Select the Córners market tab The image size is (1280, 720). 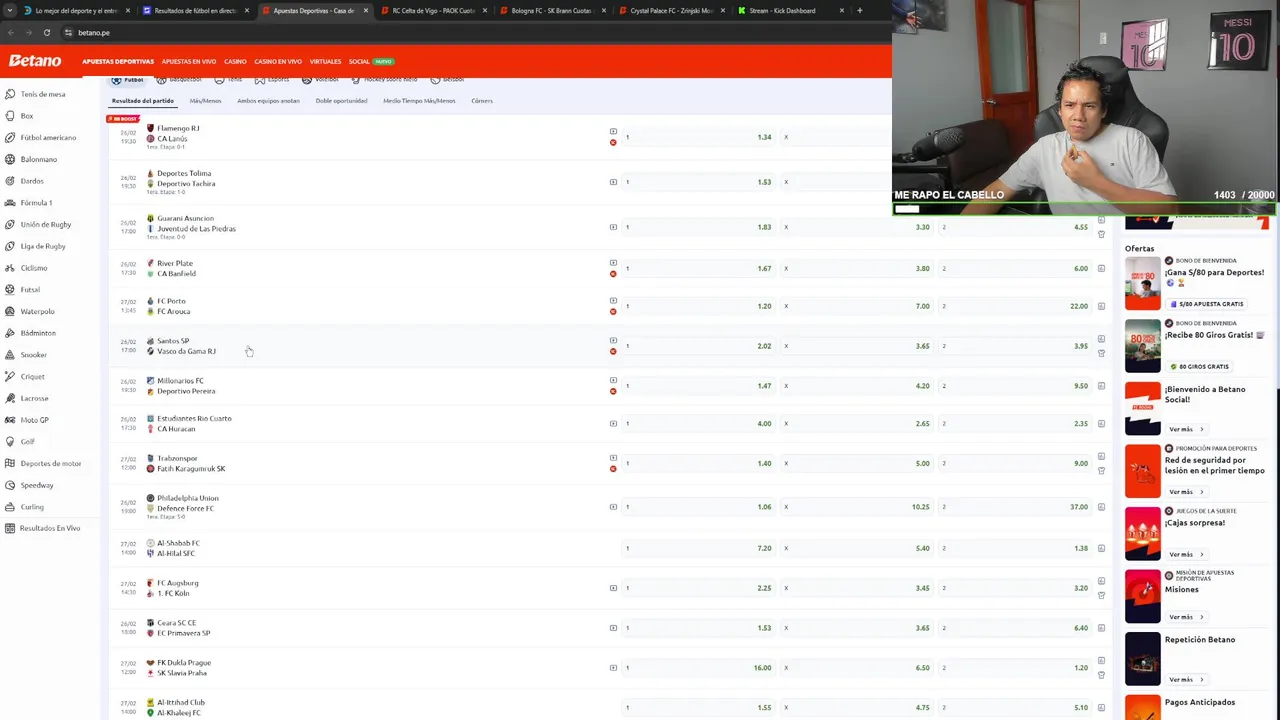[x=482, y=101]
